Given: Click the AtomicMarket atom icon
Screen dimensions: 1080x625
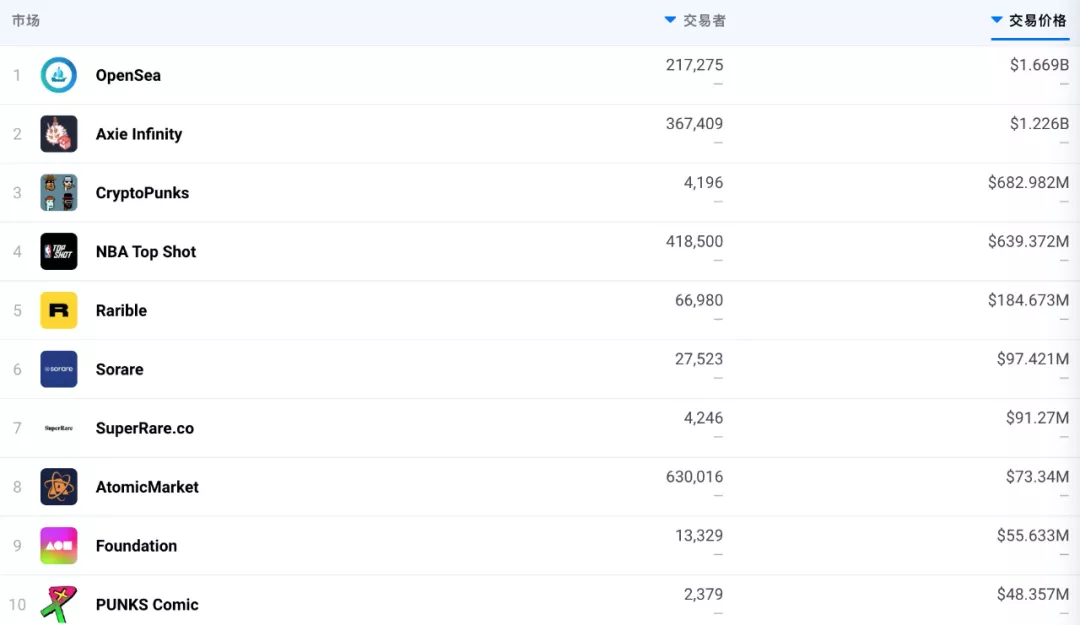Looking at the screenshot, I should point(59,486).
